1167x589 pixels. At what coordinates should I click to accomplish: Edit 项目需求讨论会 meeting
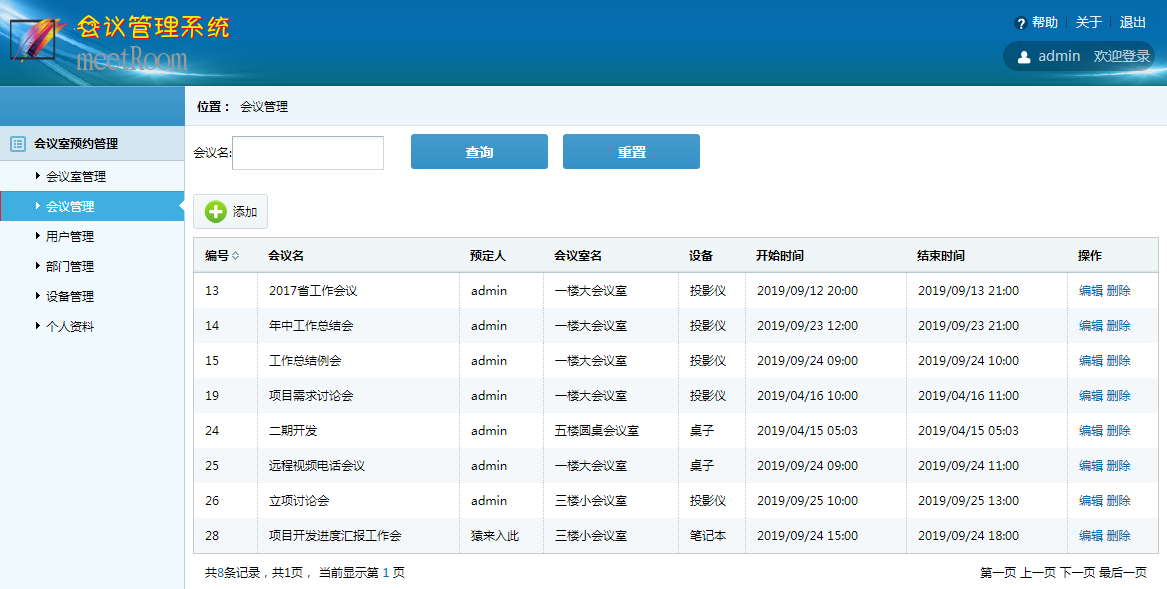pyautogui.click(x=1091, y=395)
